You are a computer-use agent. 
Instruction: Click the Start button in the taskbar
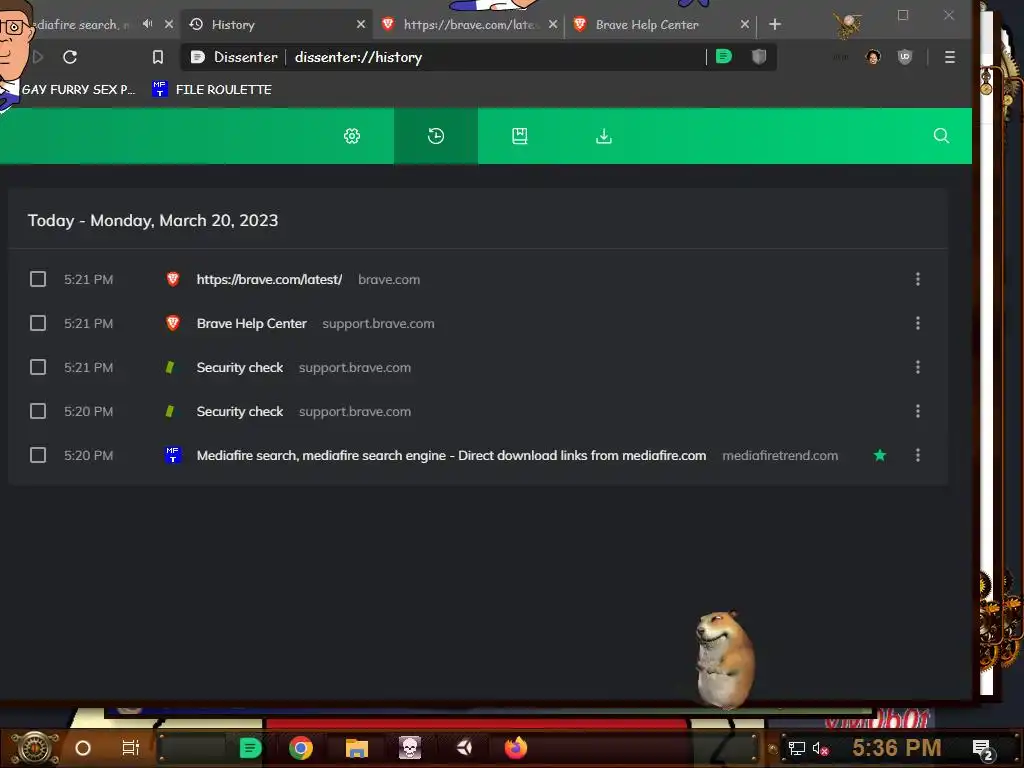pyautogui.click(x=35, y=748)
